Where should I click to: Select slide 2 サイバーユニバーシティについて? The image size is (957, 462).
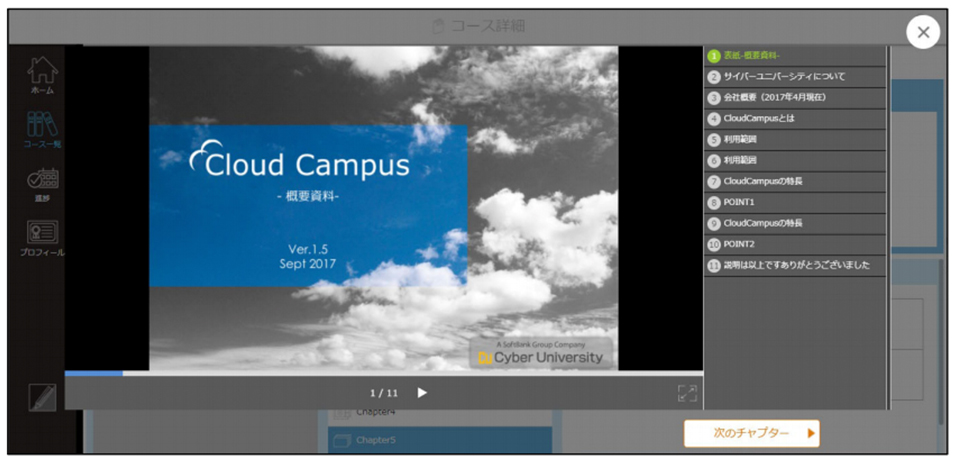coord(795,77)
